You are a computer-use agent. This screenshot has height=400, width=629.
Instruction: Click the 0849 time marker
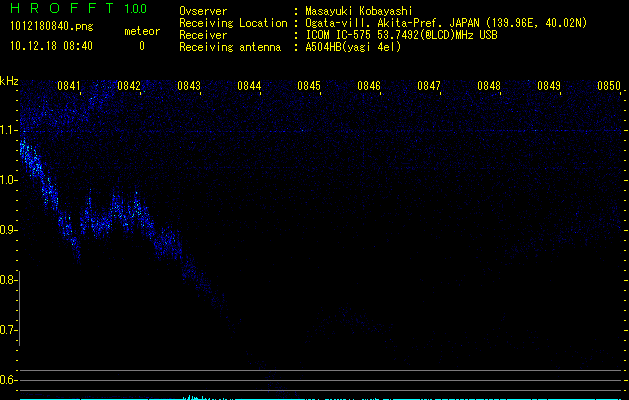pyautogui.click(x=549, y=86)
